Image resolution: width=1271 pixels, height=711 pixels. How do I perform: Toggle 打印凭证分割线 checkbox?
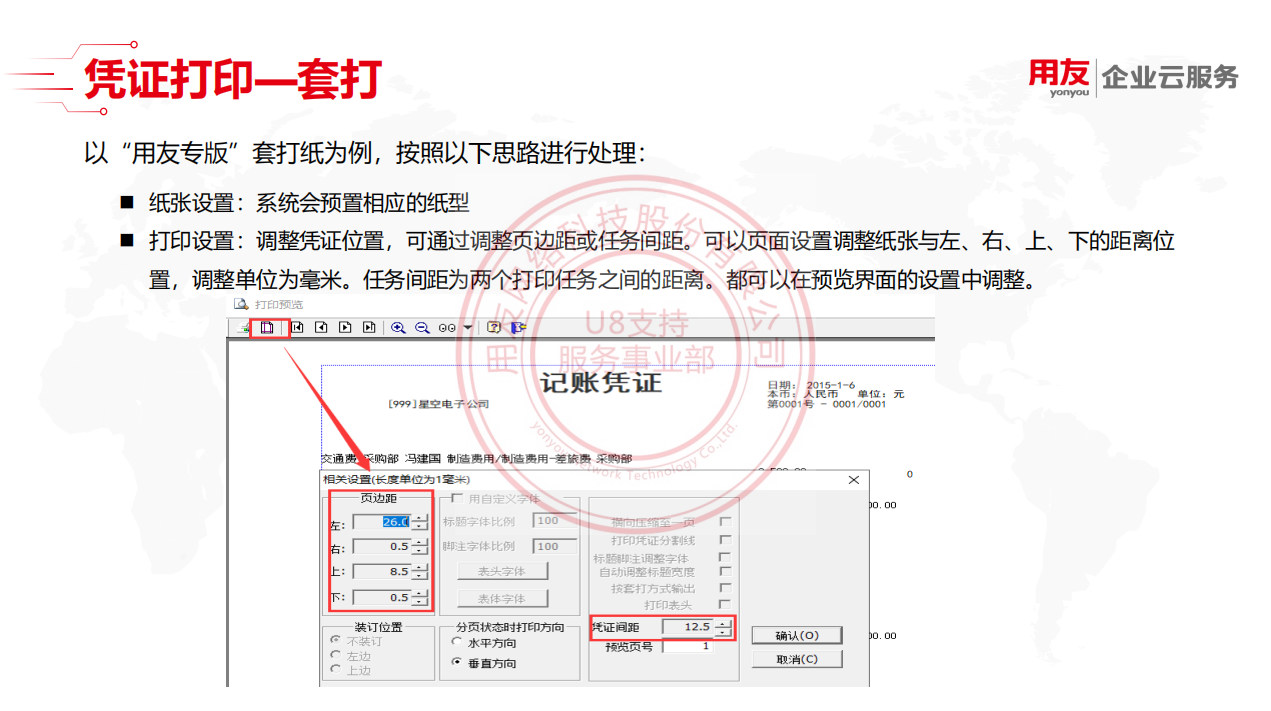point(725,539)
